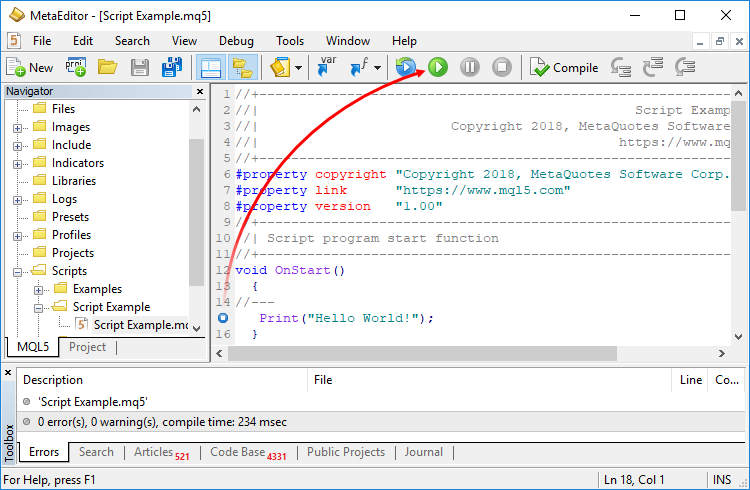Open a file with the folder icon
Screen dimensions: 750x490
pyautogui.click(x=108, y=67)
